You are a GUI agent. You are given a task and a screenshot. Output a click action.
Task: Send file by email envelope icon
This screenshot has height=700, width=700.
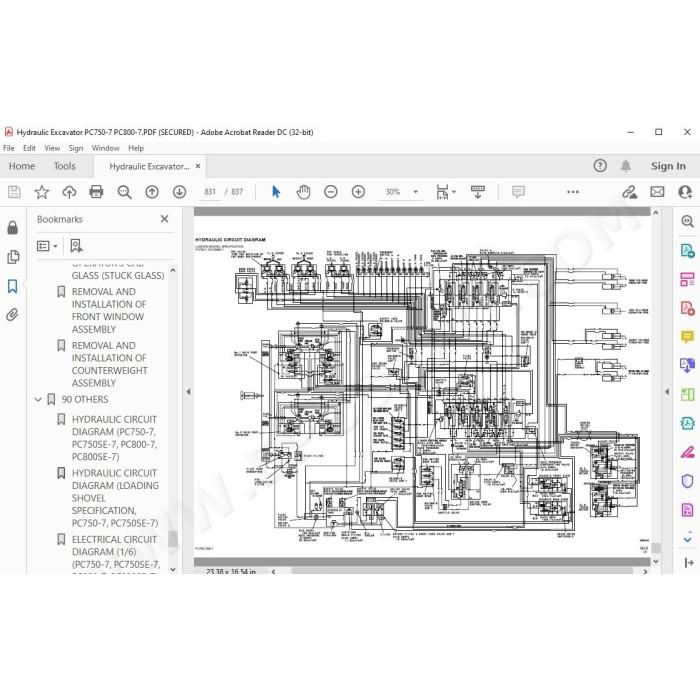(x=657, y=192)
